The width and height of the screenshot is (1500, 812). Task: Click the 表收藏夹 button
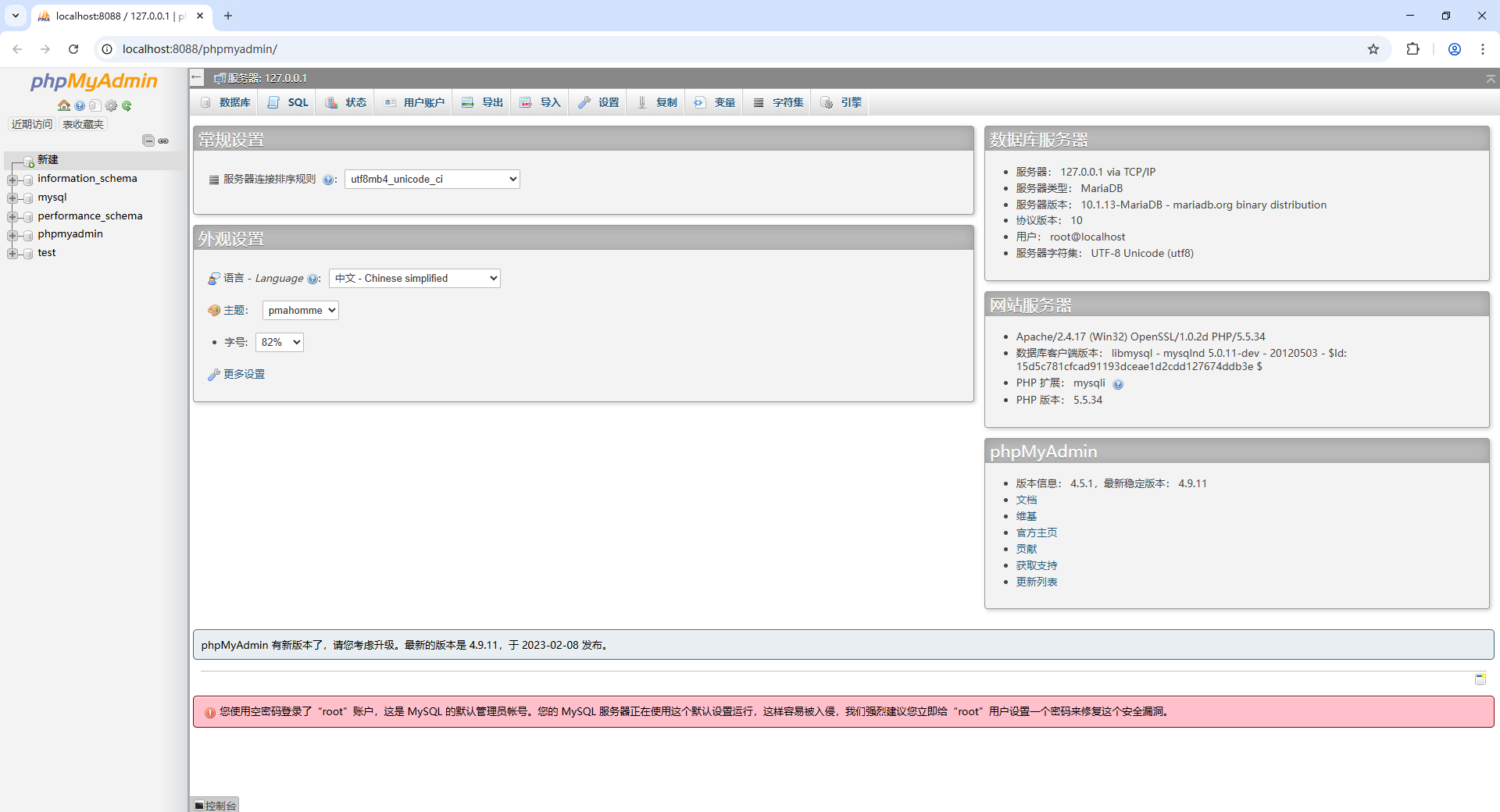pos(83,124)
